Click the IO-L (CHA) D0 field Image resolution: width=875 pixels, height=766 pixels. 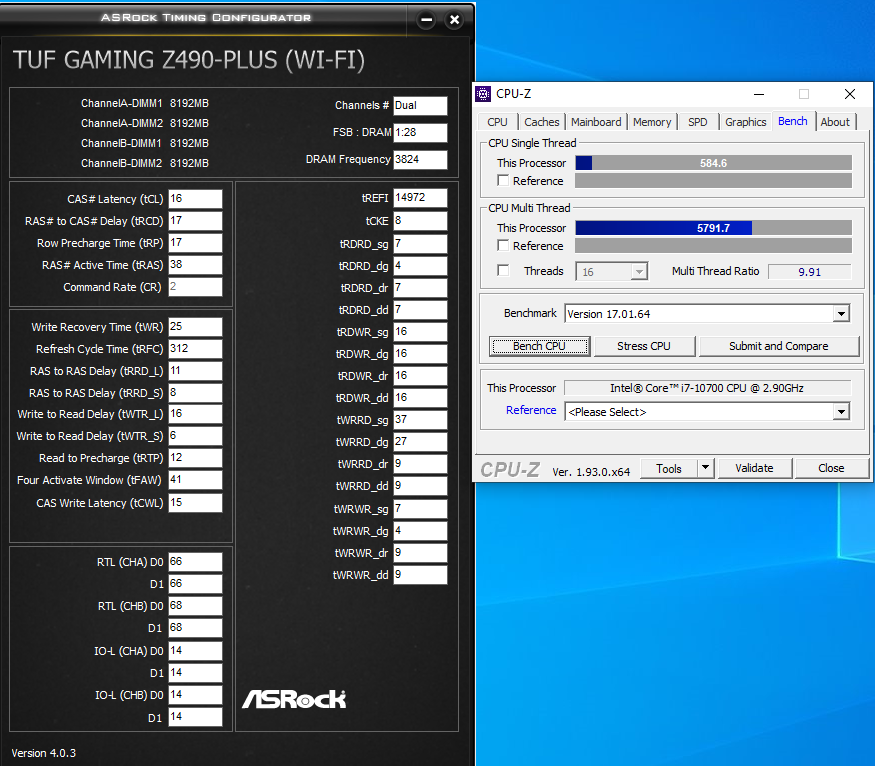point(195,651)
